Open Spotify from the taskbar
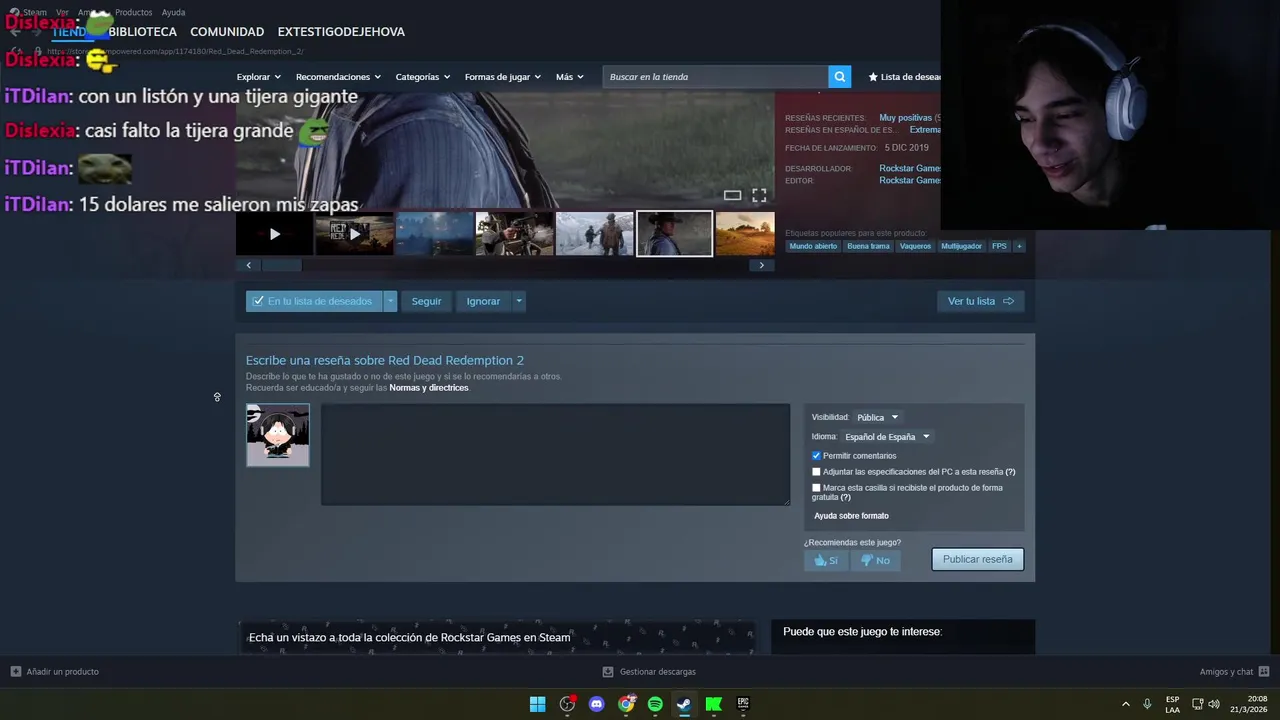 655,704
